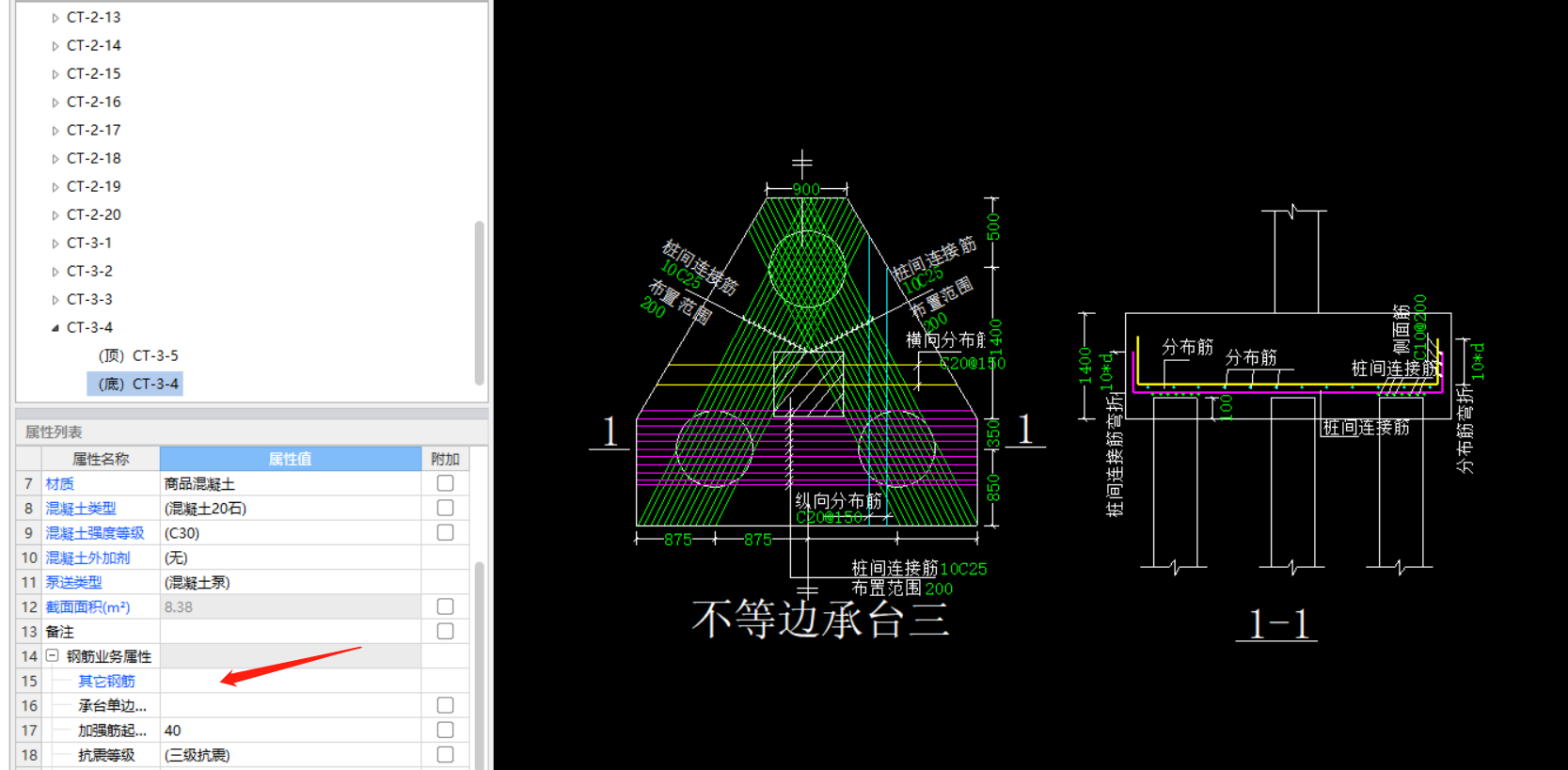Open the 其它钢筋 property link
1568x770 pixels.
[106, 681]
